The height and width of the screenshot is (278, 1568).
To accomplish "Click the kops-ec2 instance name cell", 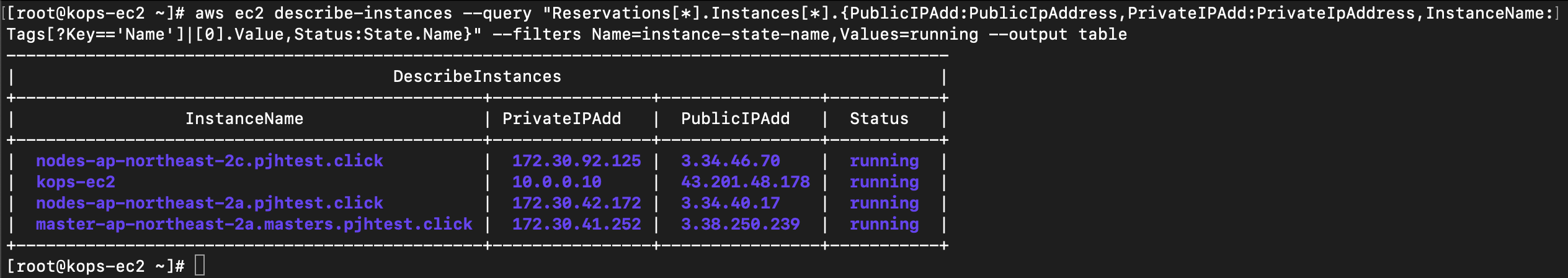I will coord(76,182).
